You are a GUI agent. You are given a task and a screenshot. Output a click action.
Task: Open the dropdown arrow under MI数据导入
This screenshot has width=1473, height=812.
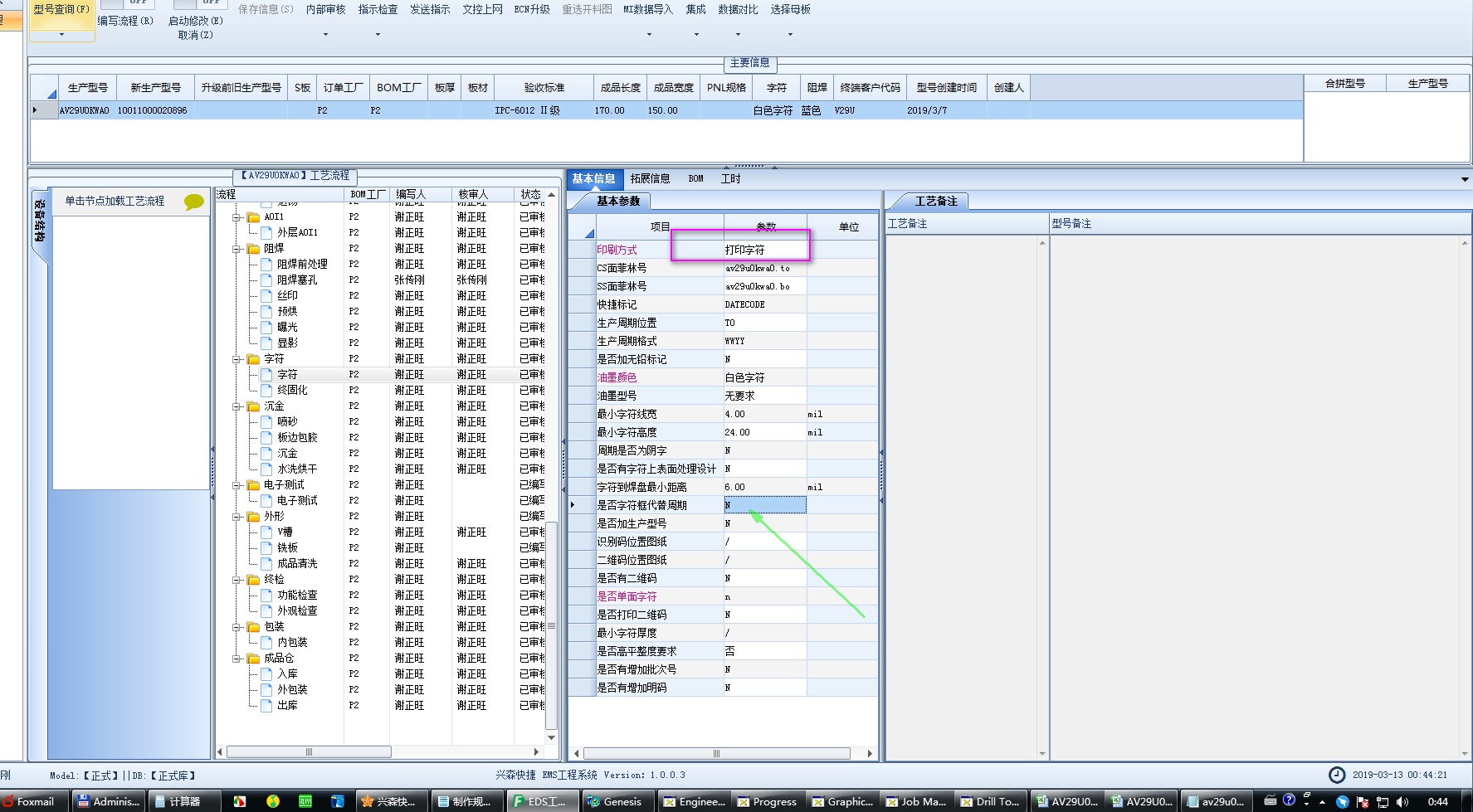pos(649,34)
